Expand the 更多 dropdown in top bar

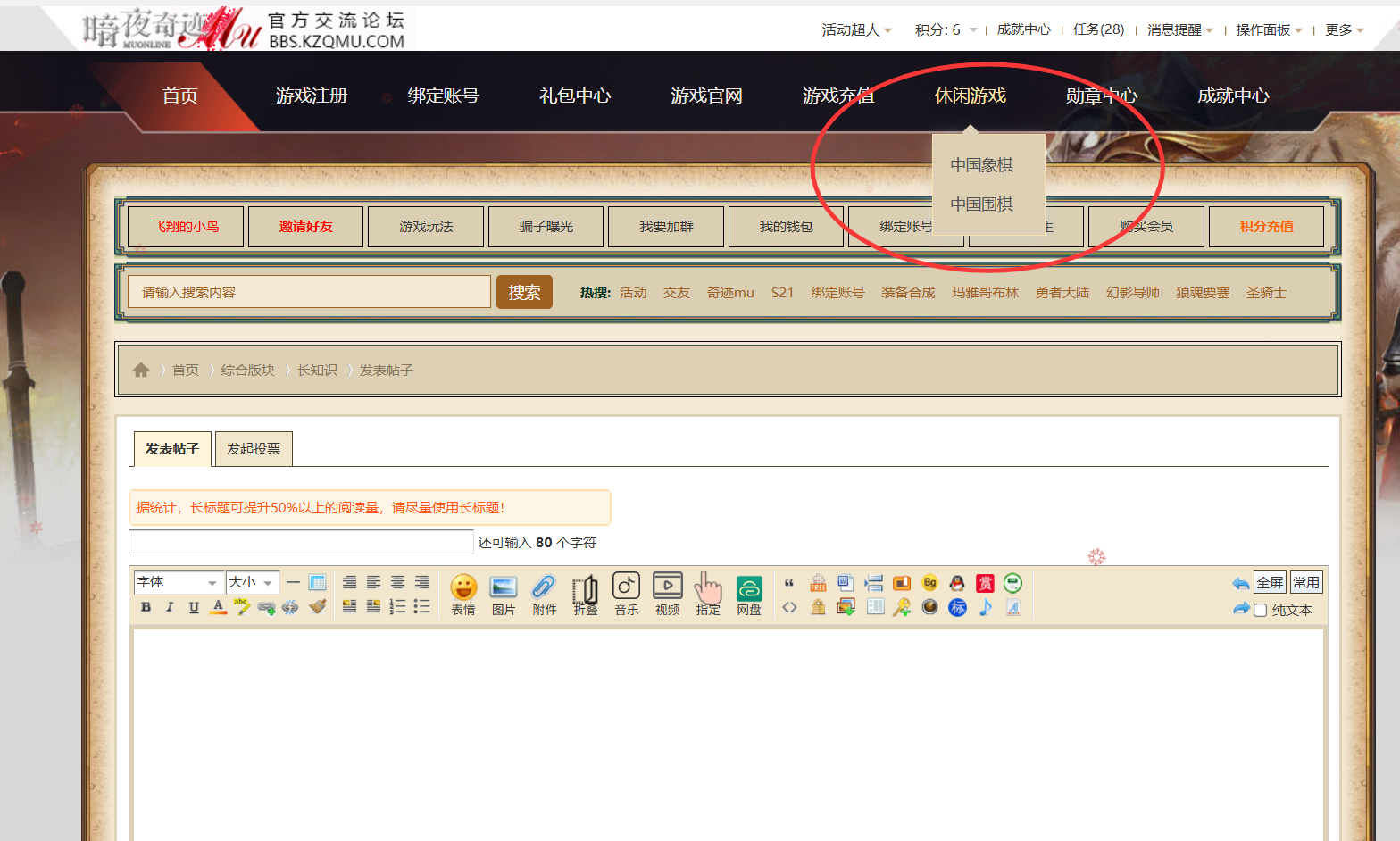tap(1345, 29)
